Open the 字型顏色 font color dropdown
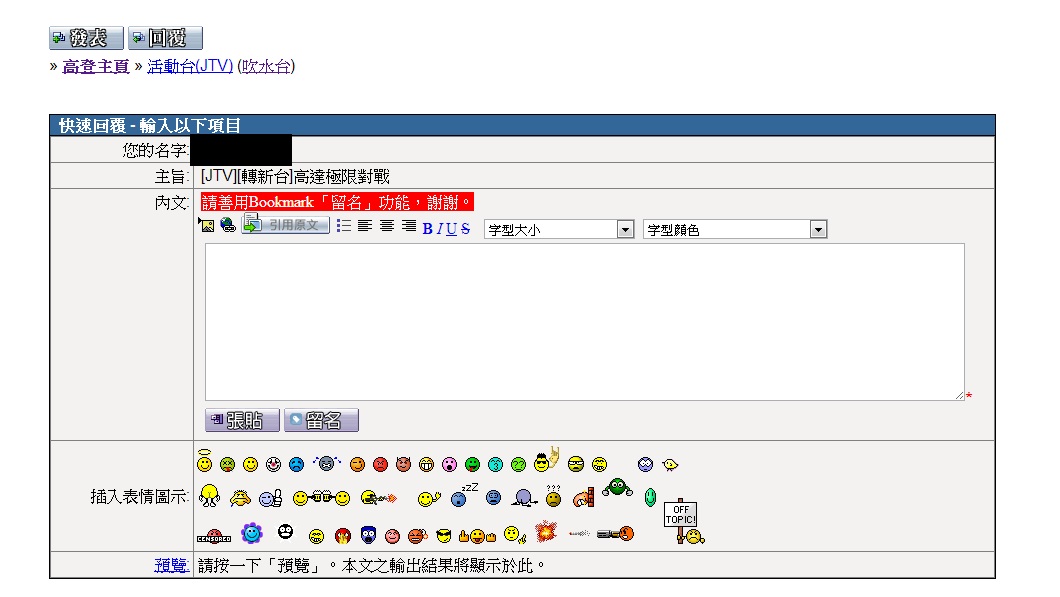The image size is (1060, 597). [x=735, y=230]
